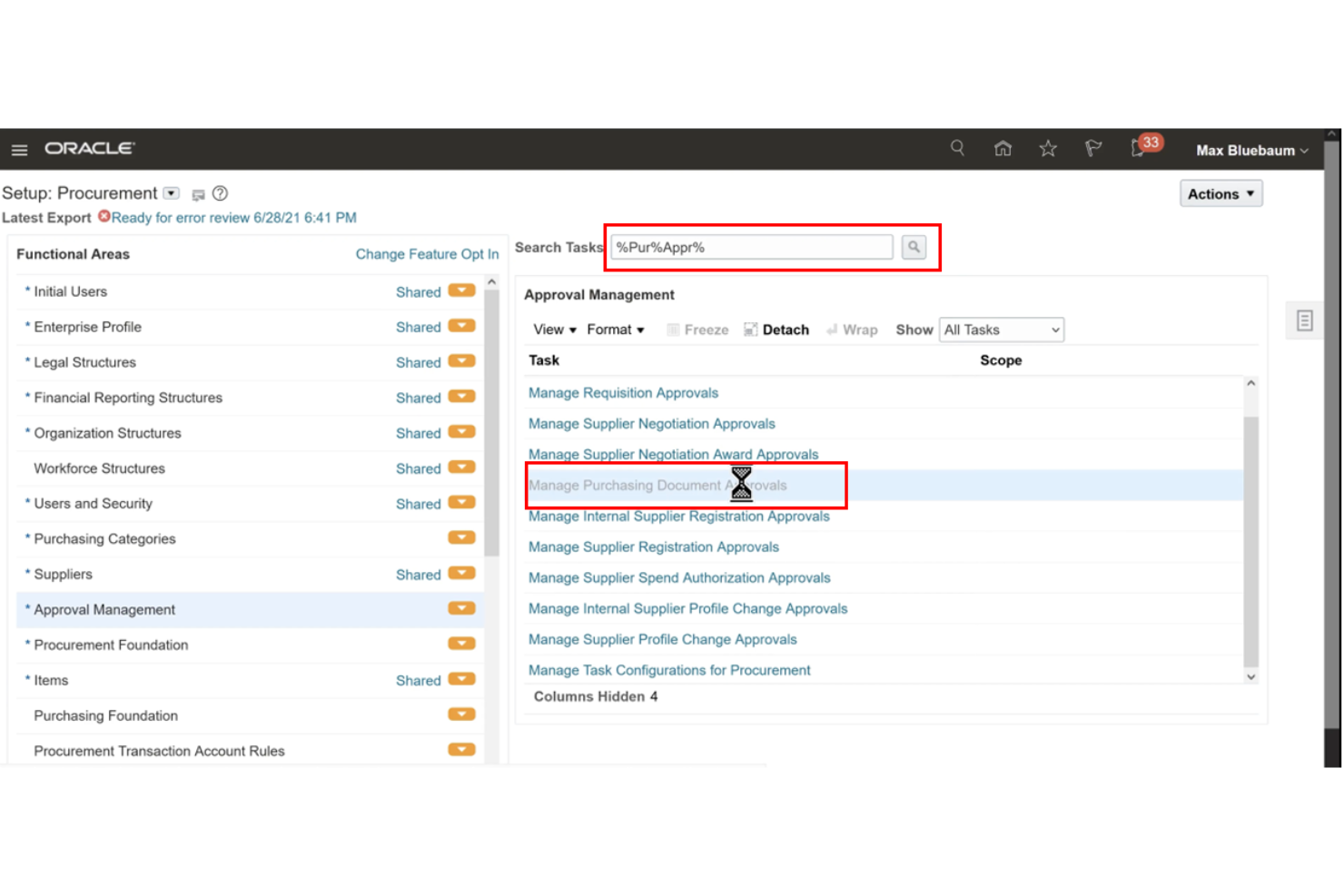Click the export error status icon

(x=104, y=217)
